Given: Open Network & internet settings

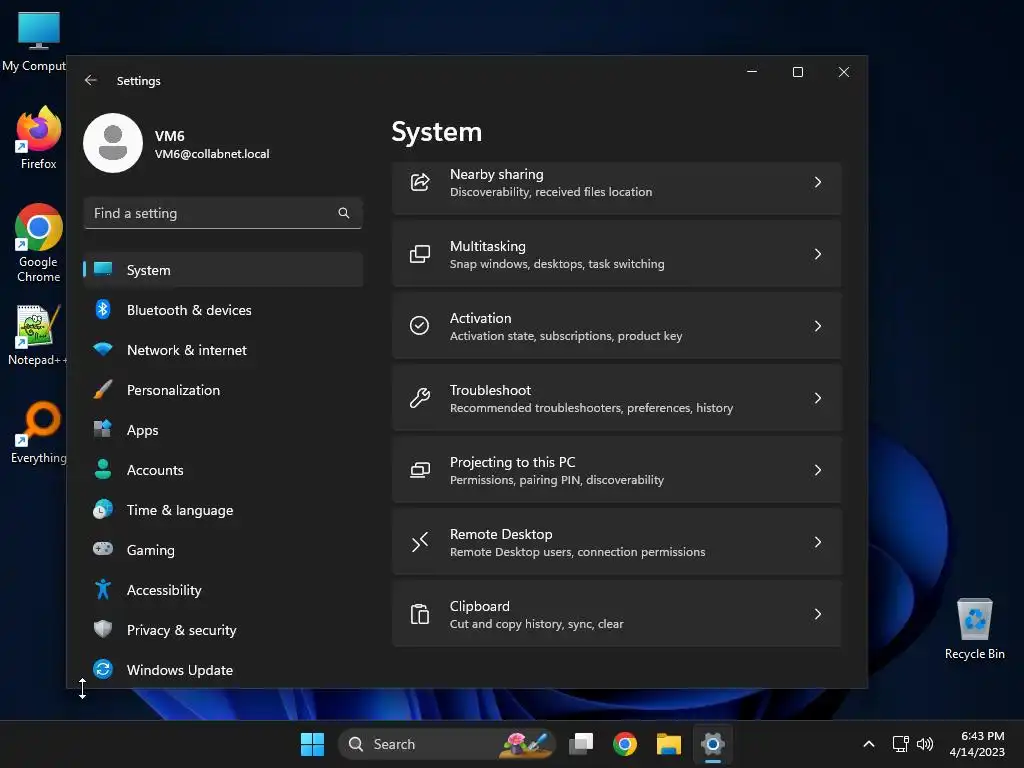Looking at the screenshot, I should (x=223, y=350).
